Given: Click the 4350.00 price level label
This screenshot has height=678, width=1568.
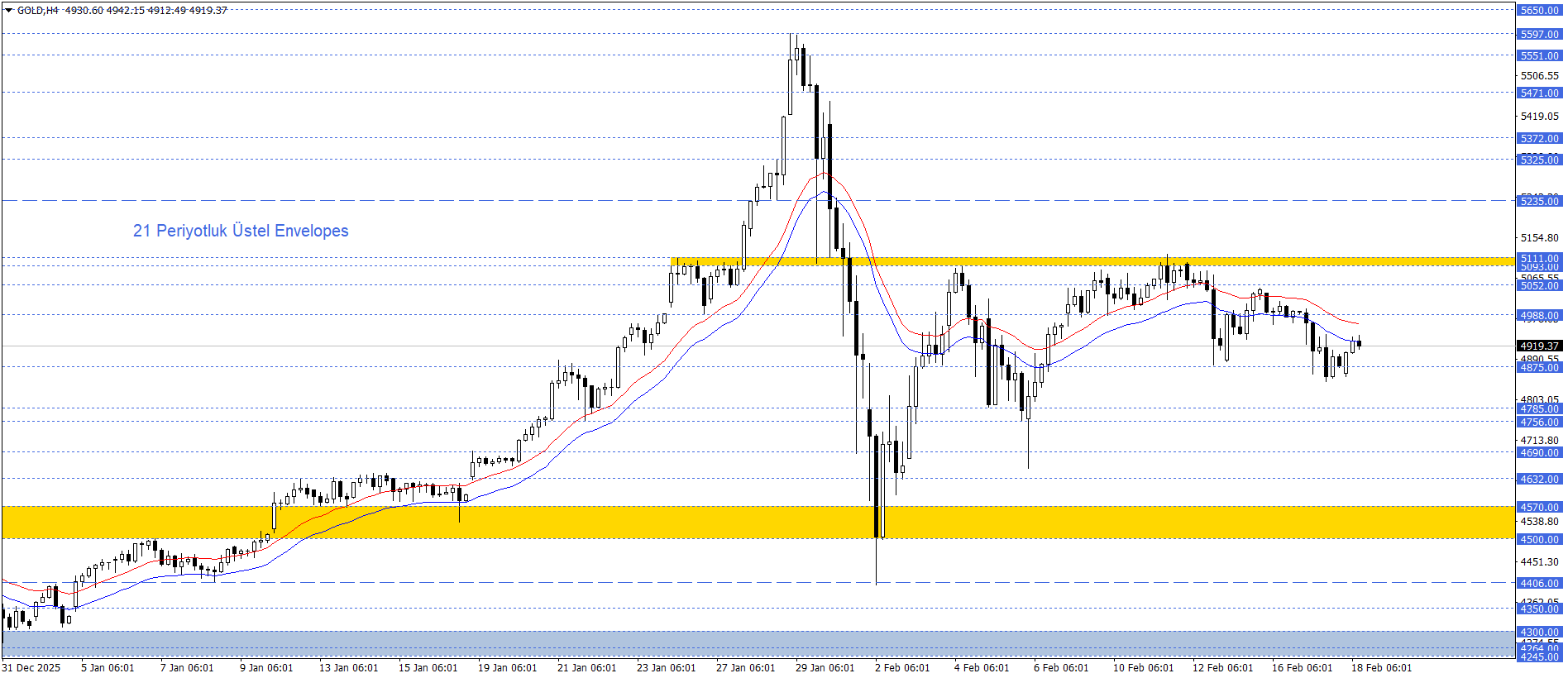Looking at the screenshot, I should click(x=1539, y=609).
